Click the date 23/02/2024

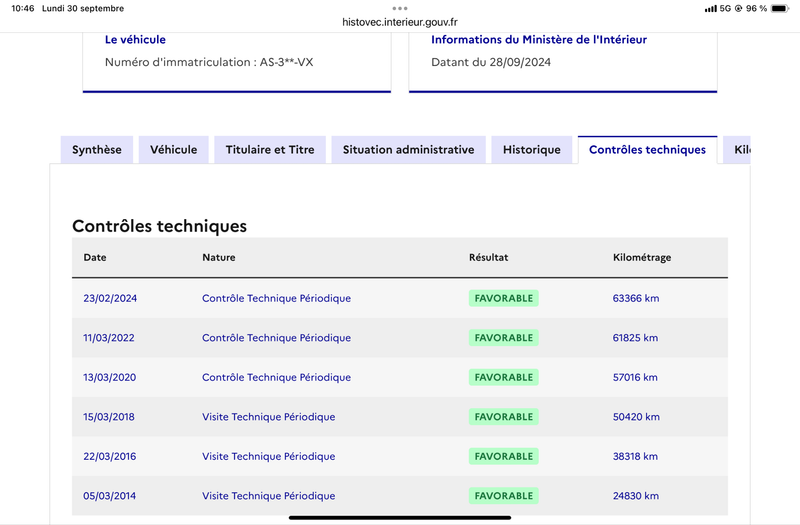pyautogui.click(x=110, y=298)
